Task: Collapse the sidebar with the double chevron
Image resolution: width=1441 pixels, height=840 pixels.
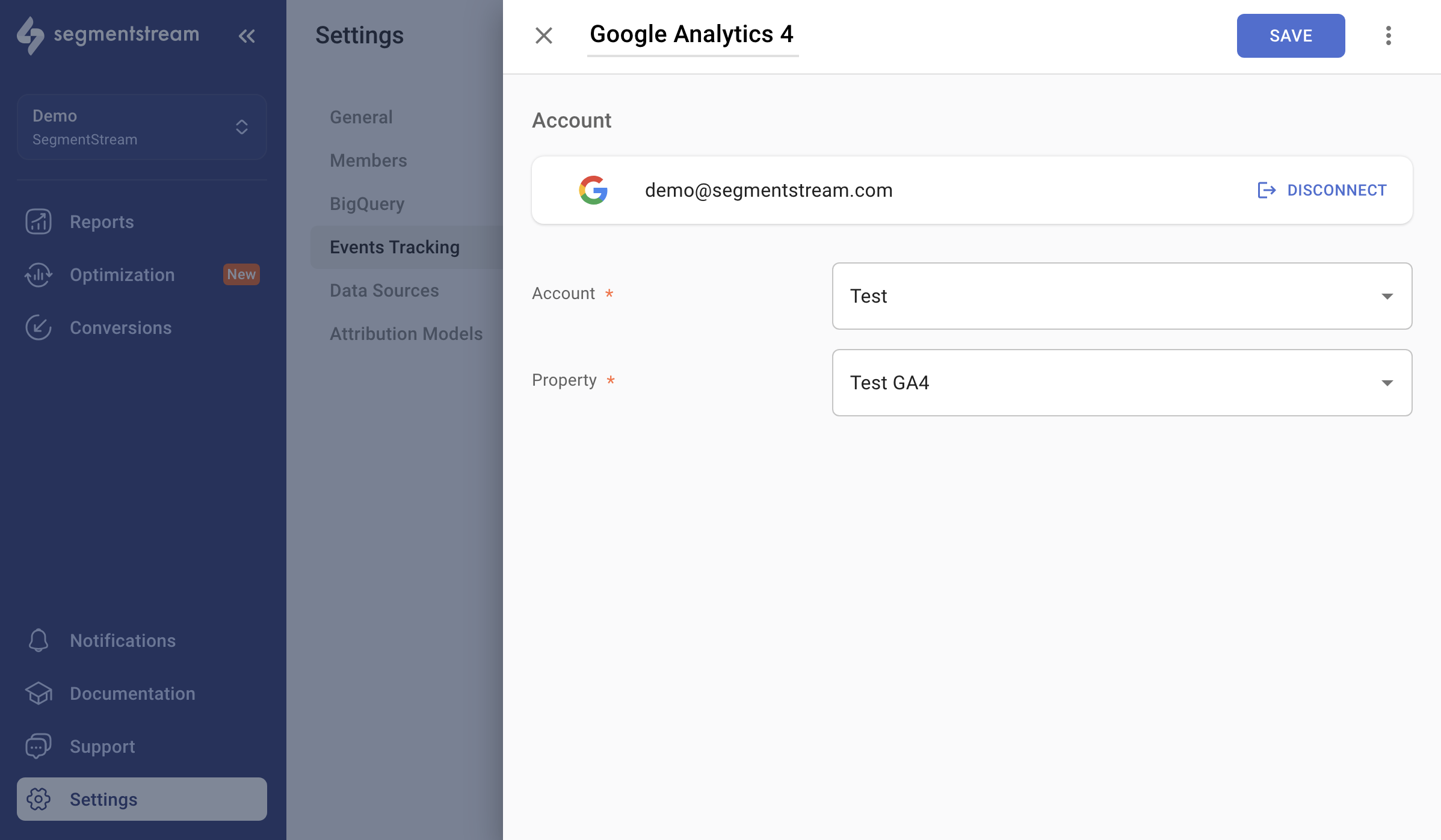Action: point(247,36)
